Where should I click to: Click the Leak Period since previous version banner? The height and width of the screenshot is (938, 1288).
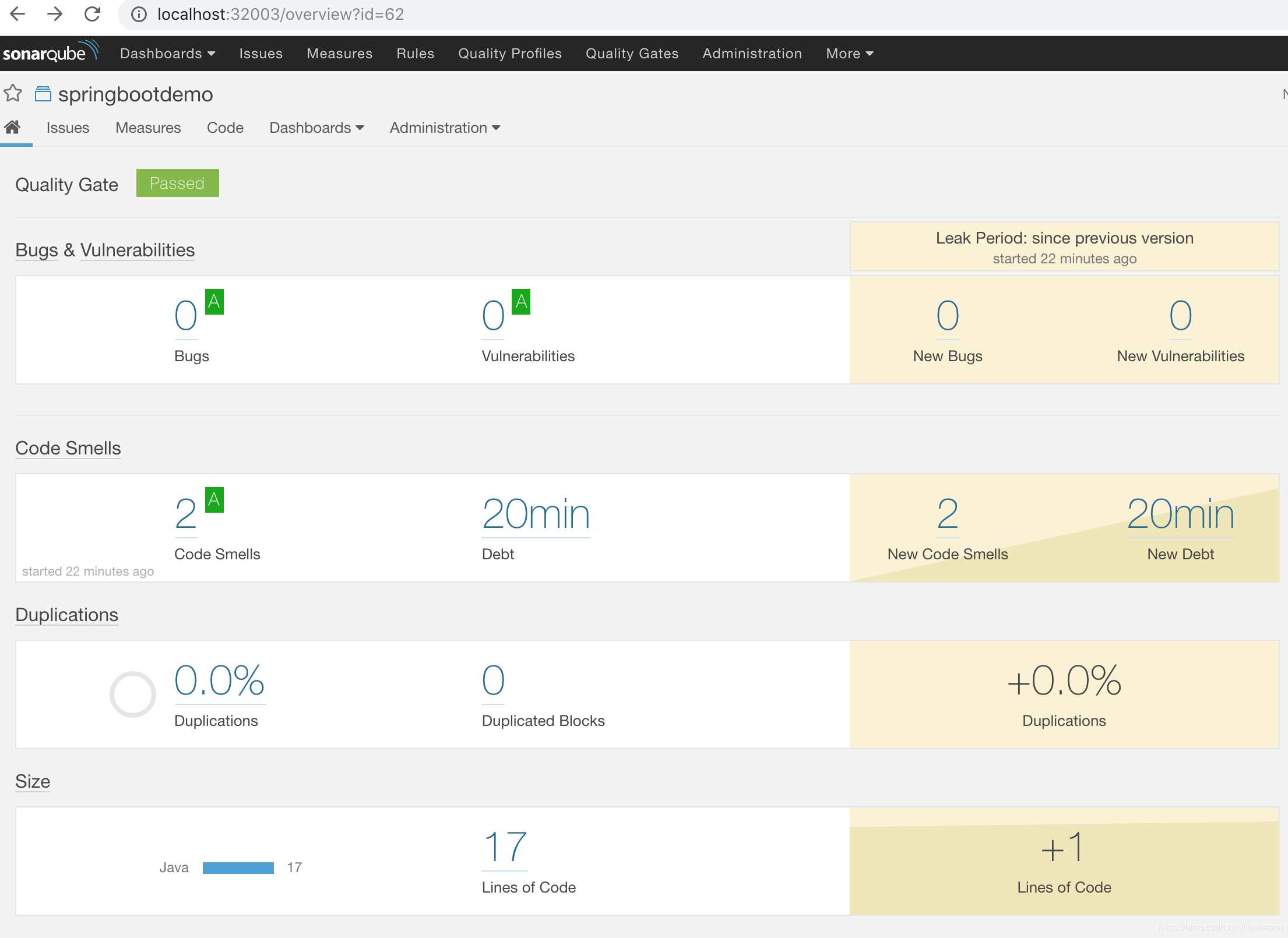tap(1064, 246)
